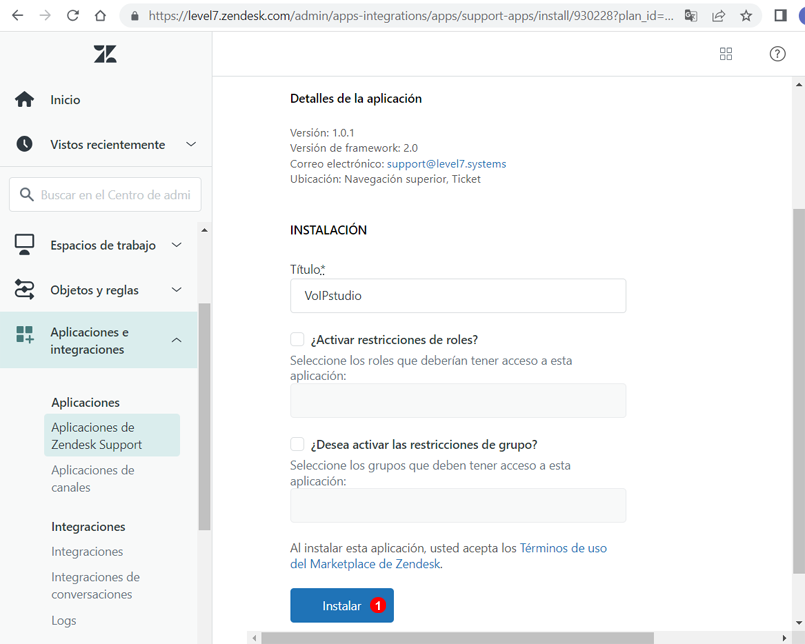Click the sidebar scrollbar up arrow
This screenshot has width=805, height=644.
[204, 230]
